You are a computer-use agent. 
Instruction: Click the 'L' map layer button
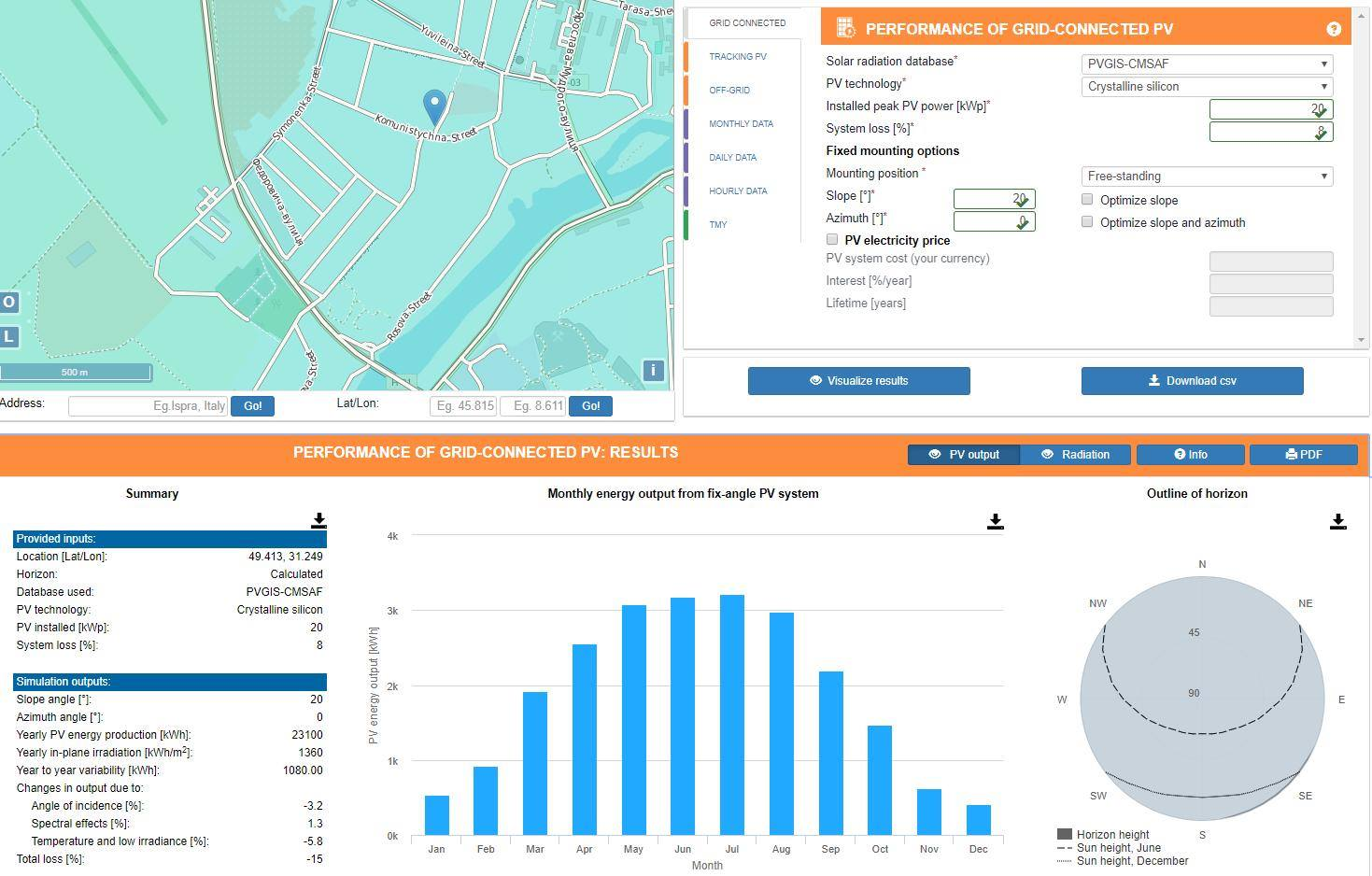click(9, 336)
